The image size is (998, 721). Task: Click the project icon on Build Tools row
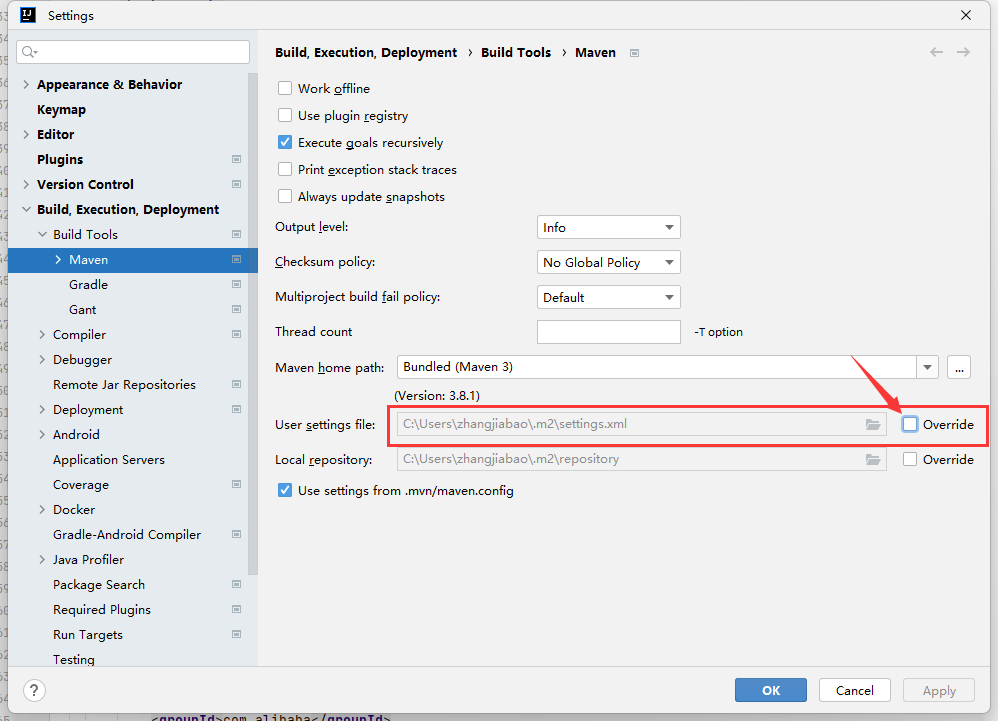[236, 234]
